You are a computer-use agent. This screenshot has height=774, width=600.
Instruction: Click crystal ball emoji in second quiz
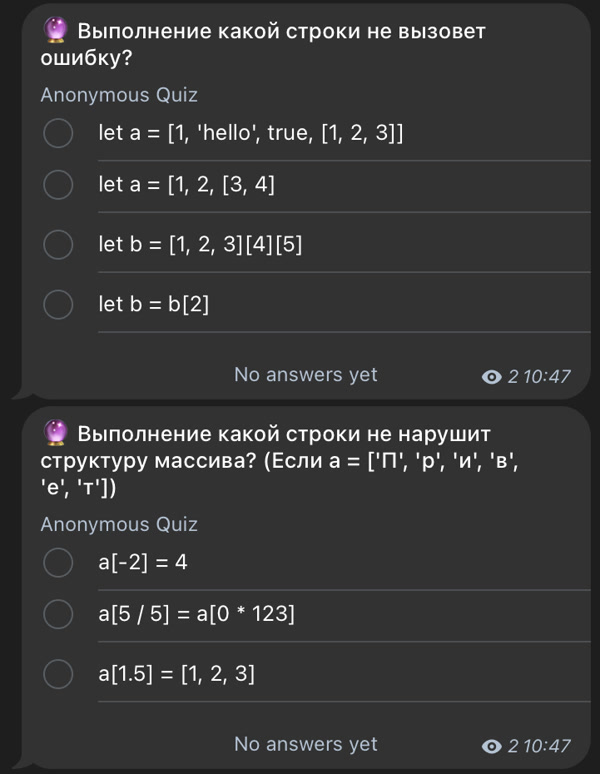tap(55, 433)
